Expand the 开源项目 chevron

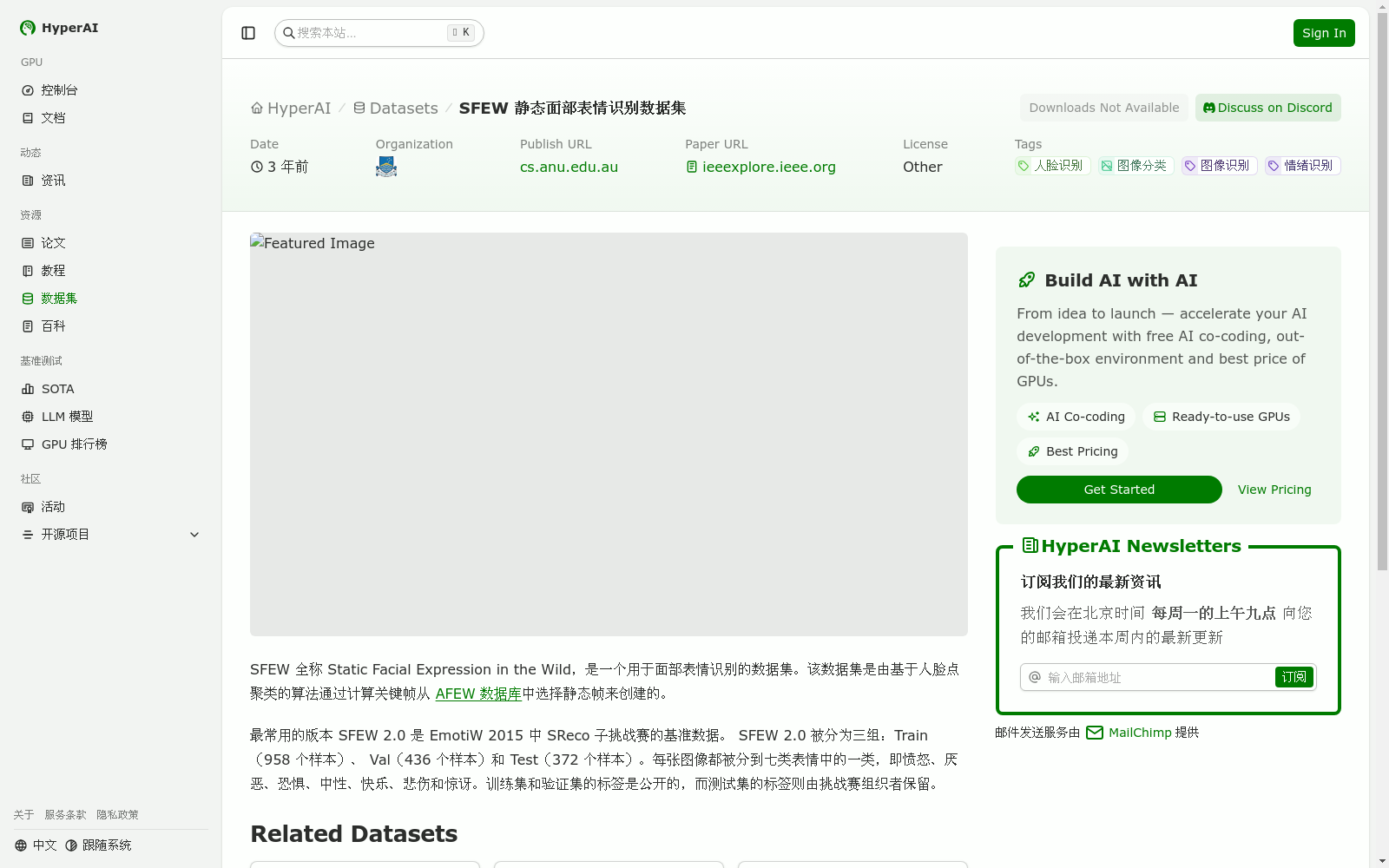pyautogui.click(x=194, y=535)
